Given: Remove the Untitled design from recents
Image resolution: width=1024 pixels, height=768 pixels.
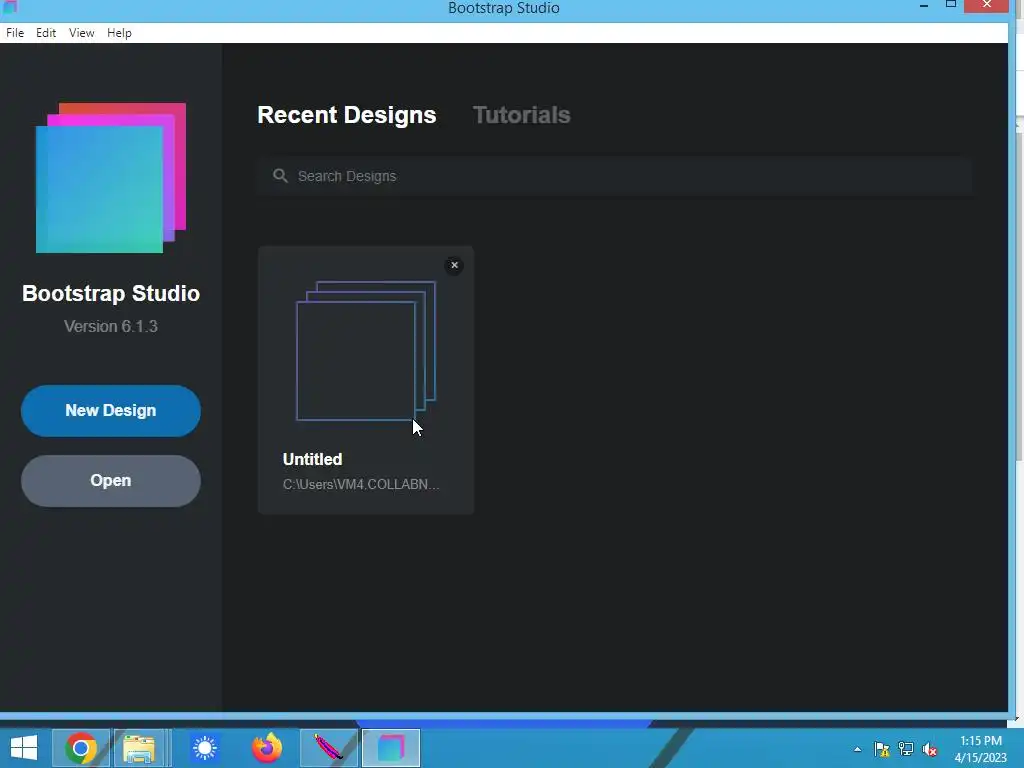Looking at the screenshot, I should (x=455, y=265).
